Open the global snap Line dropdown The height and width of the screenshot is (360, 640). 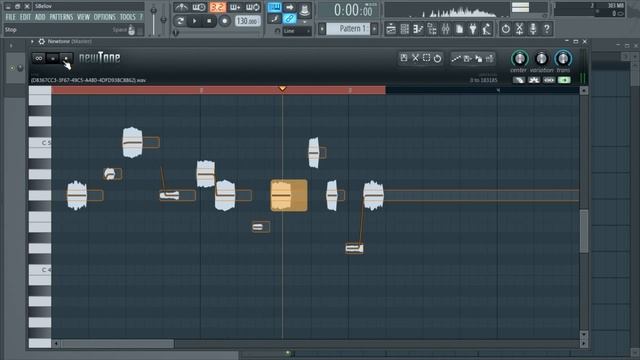(297, 31)
